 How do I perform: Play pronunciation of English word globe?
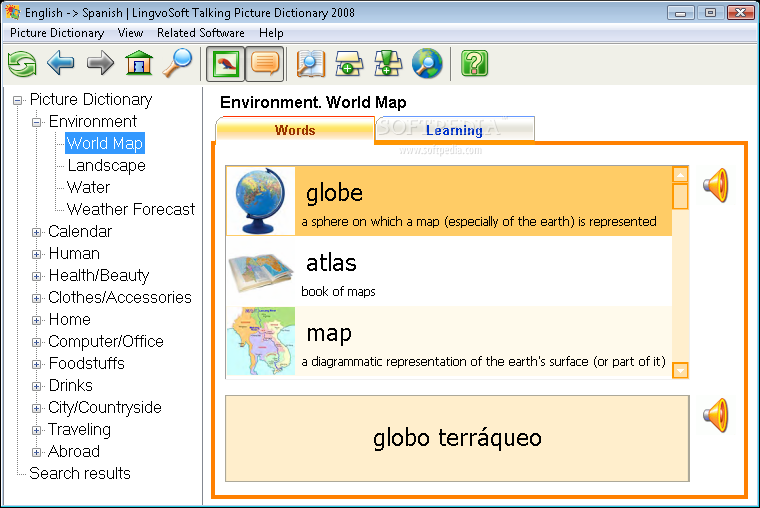point(716,185)
